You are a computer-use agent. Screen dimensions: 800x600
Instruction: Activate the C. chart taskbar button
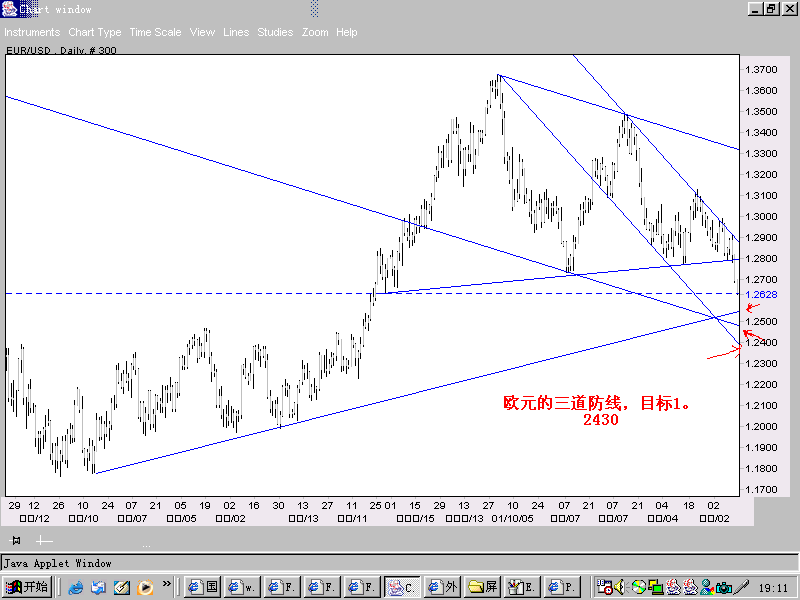[x=403, y=587]
